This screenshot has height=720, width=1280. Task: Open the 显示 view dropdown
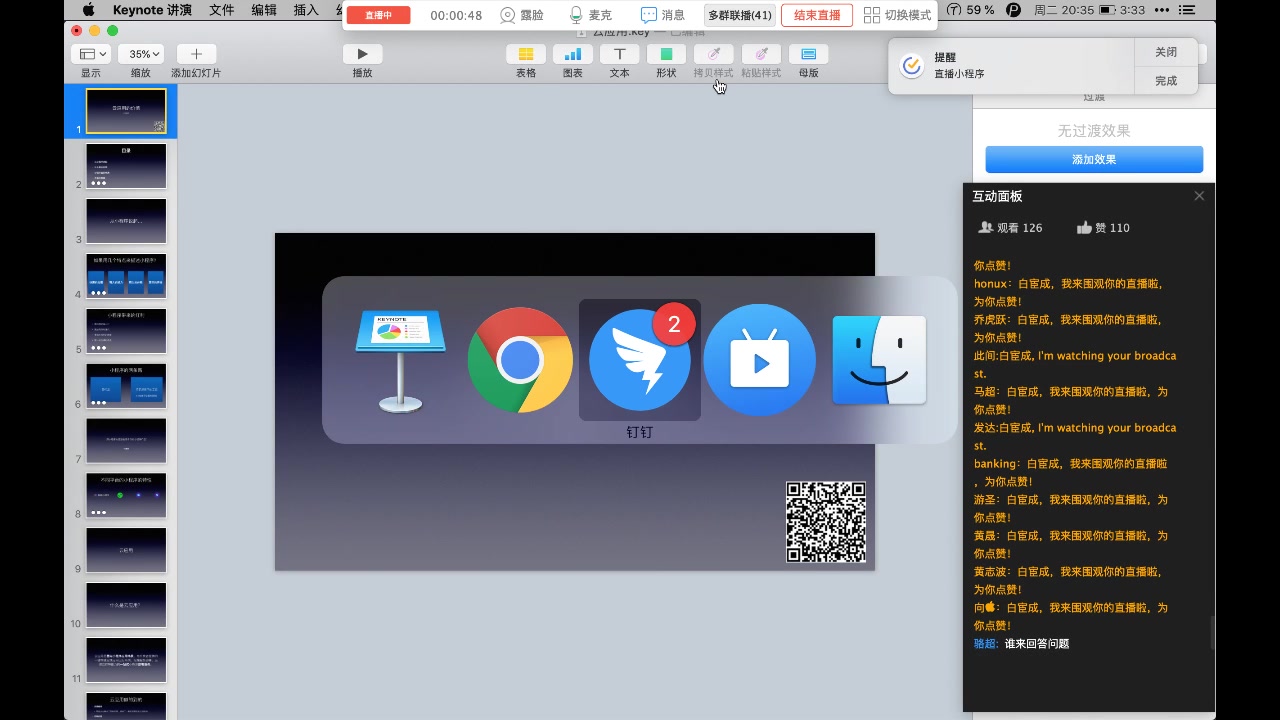(x=91, y=54)
